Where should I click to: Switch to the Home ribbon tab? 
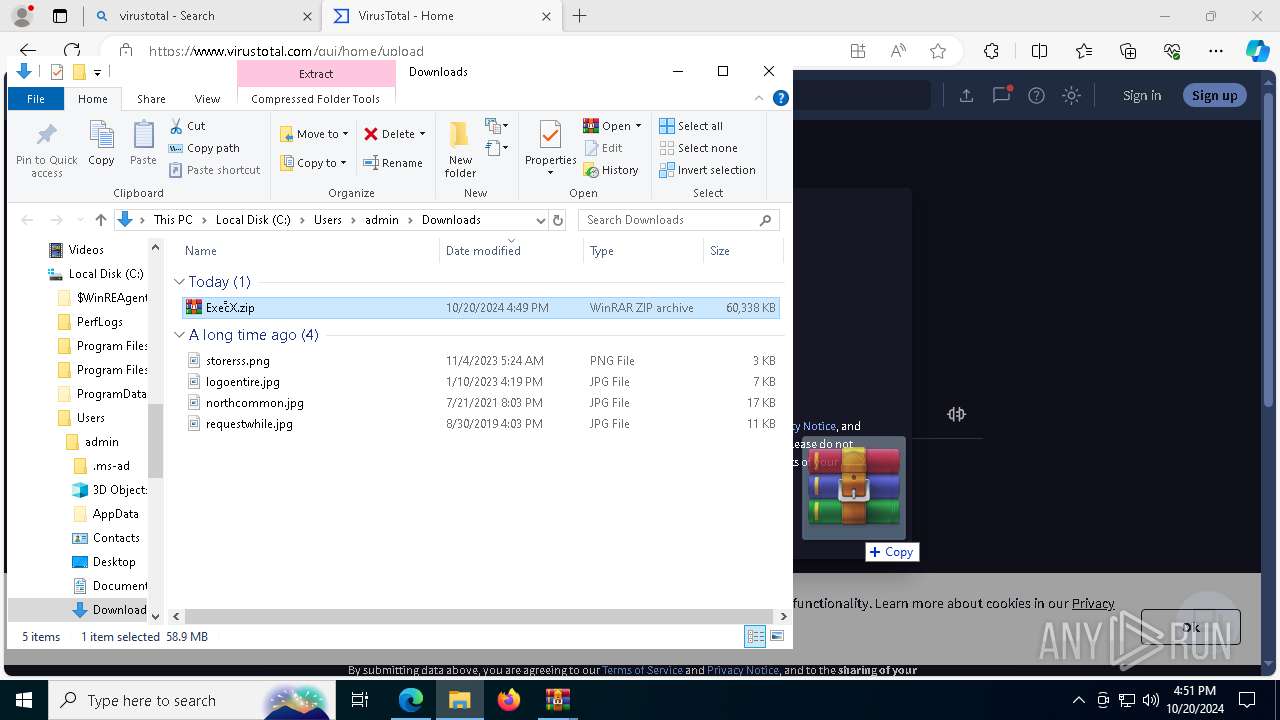[93, 99]
